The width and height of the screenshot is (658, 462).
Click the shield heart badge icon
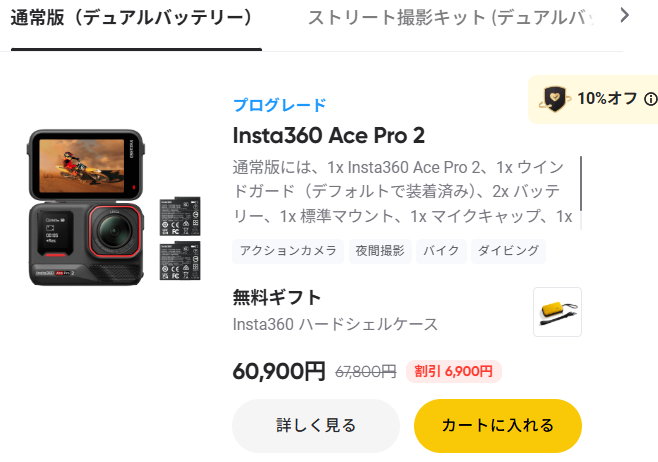click(x=554, y=99)
